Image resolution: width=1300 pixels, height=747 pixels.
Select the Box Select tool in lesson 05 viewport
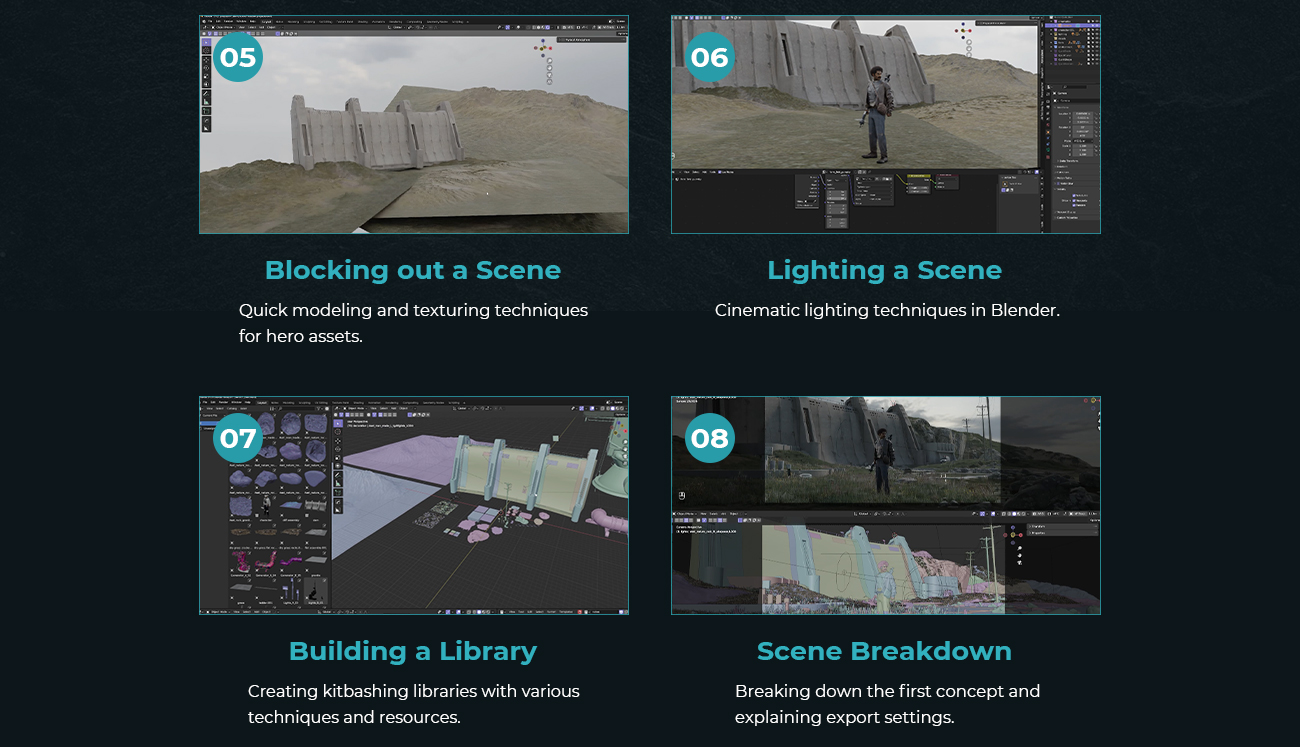[x=207, y=44]
